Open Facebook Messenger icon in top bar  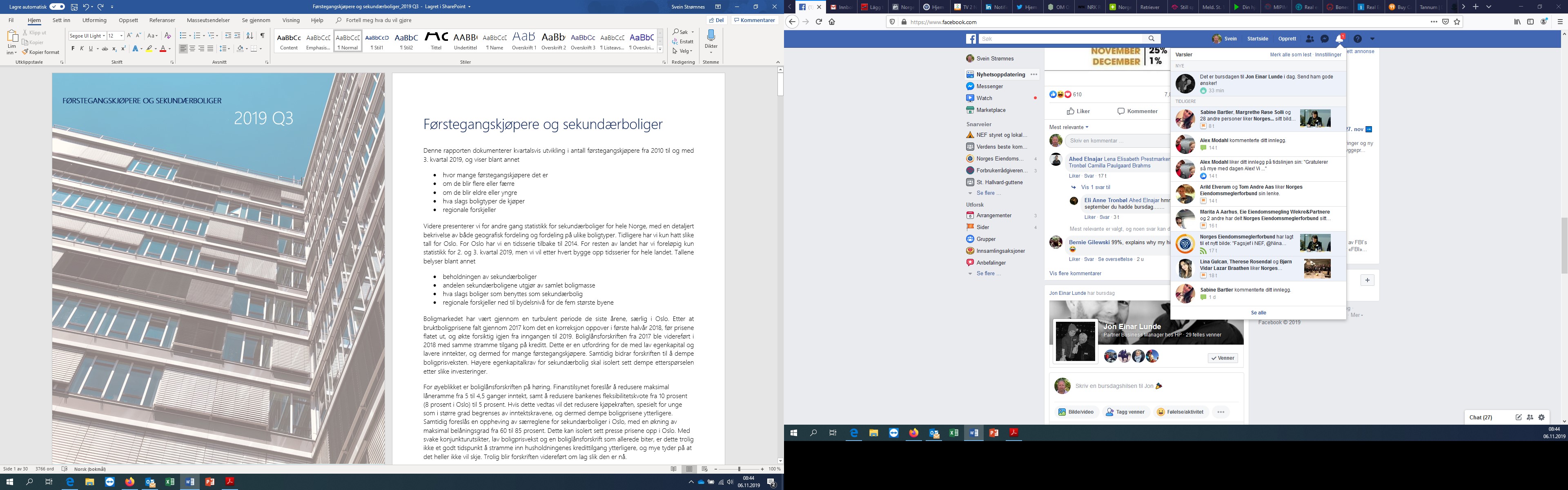(1325, 38)
